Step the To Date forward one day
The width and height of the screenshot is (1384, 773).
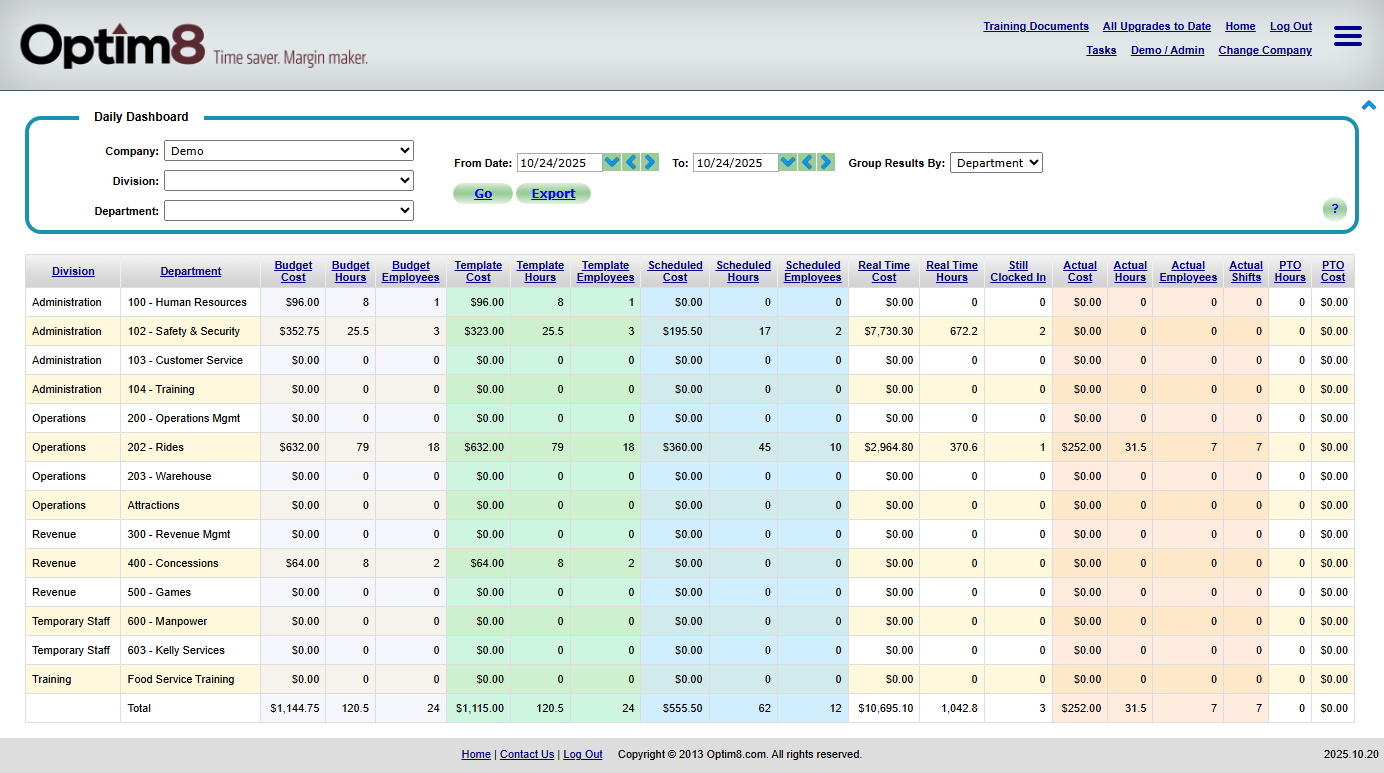pos(824,161)
